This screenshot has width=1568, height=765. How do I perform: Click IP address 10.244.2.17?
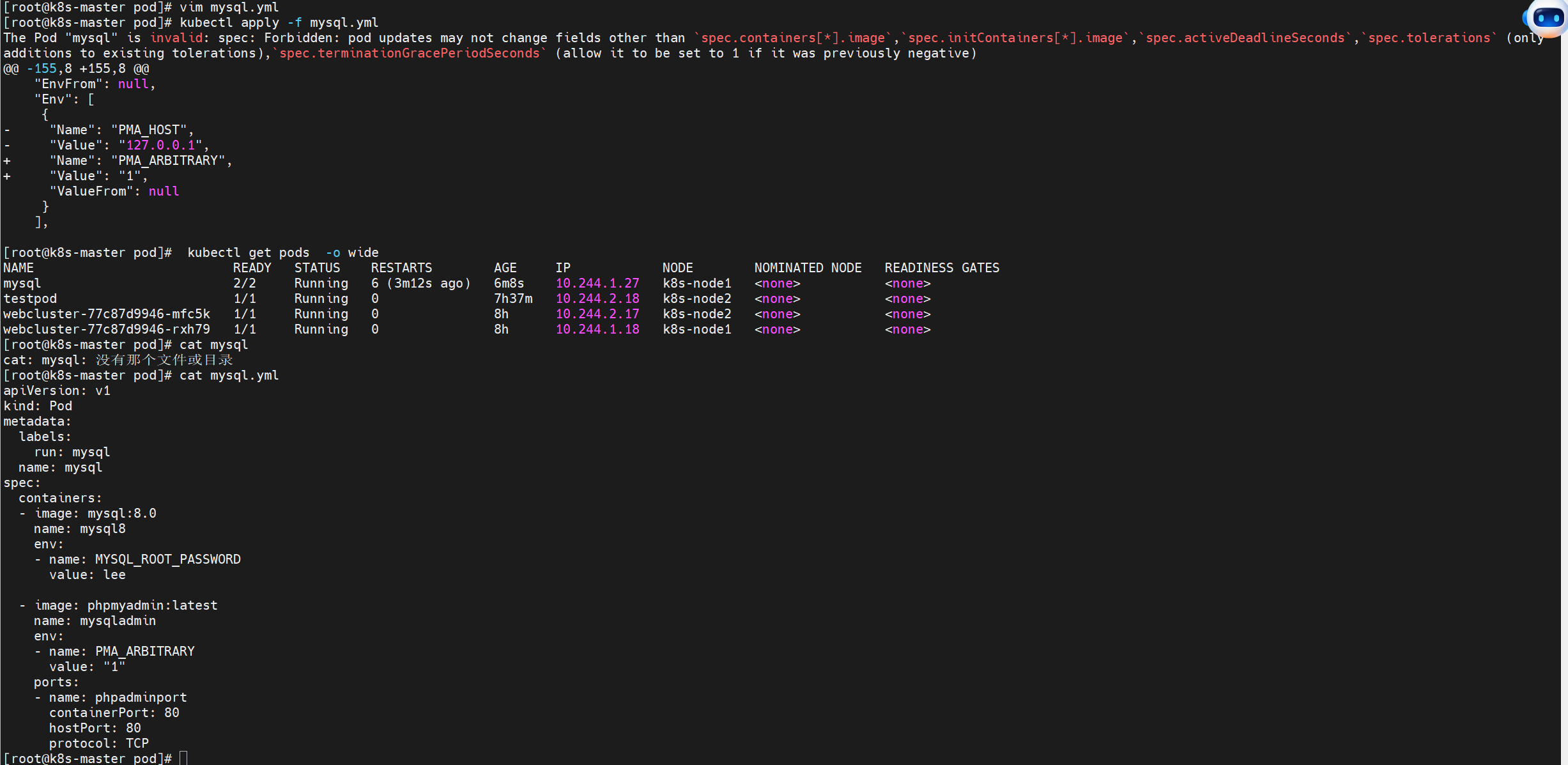[597, 314]
